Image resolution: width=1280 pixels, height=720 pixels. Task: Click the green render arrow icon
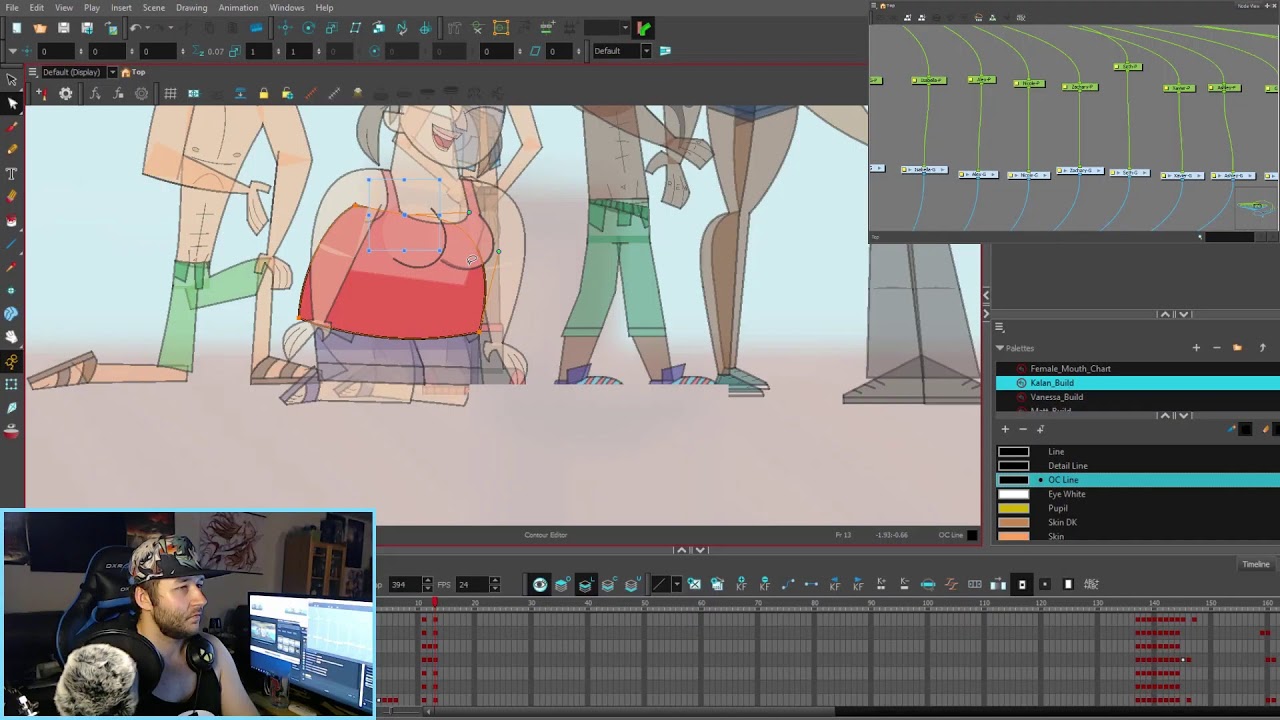[643, 28]
